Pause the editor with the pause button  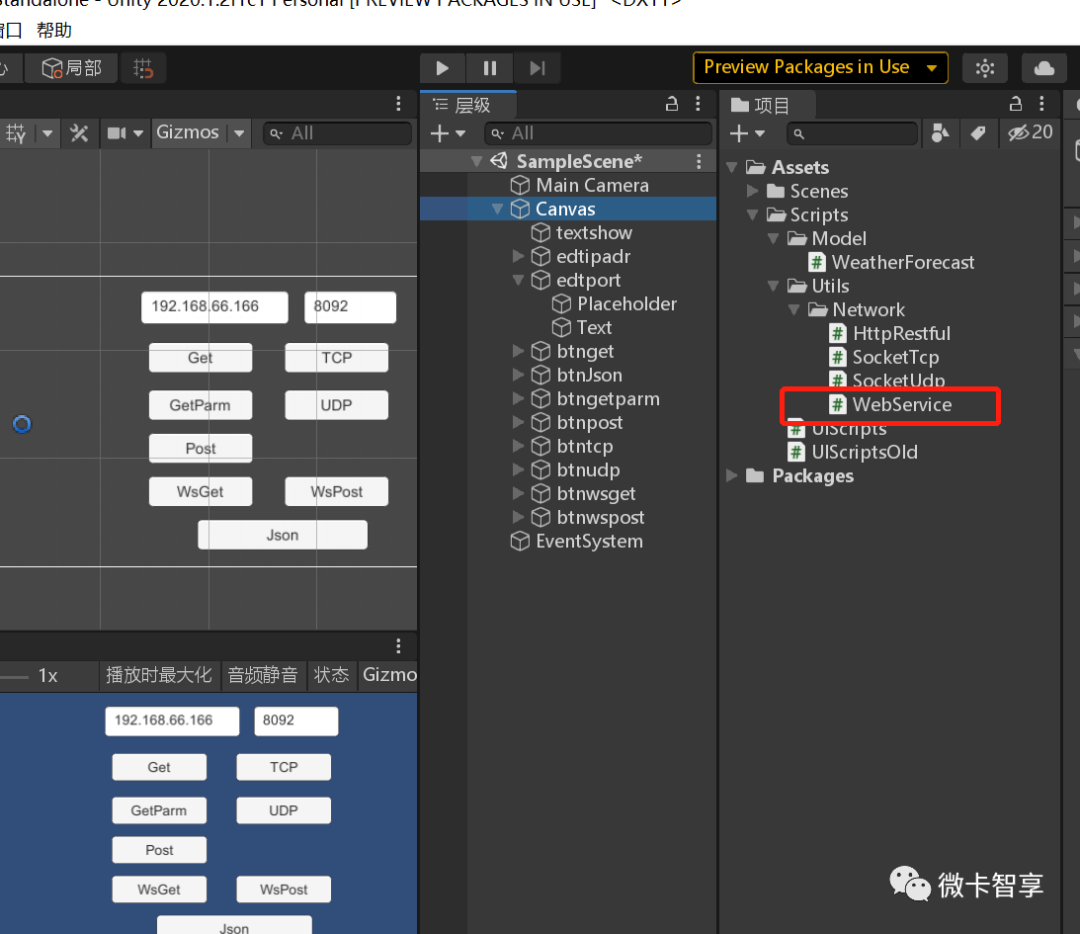490,68
